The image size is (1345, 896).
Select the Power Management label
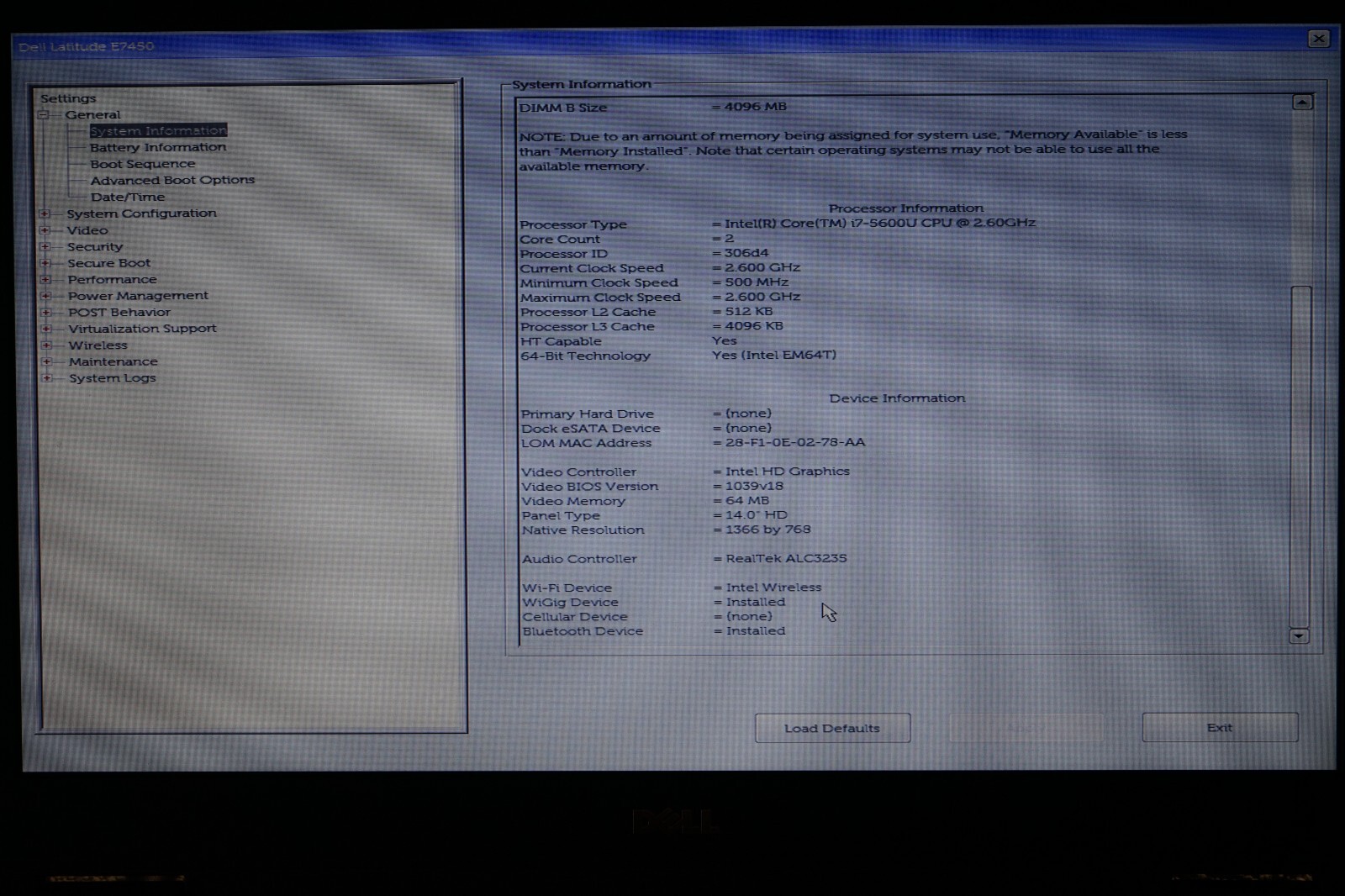[x=138, y=296]
